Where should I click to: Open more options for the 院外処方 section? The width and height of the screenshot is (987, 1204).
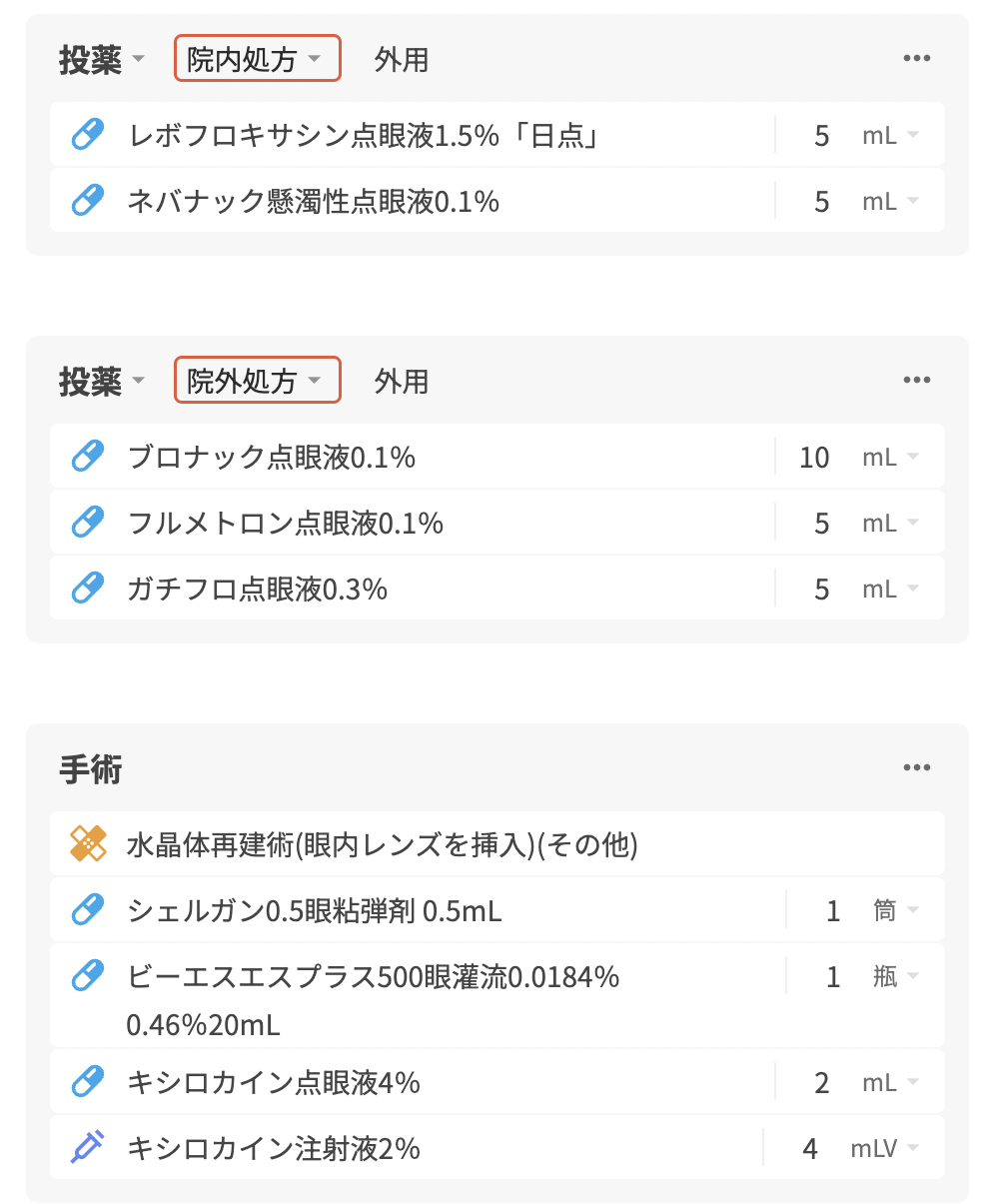(x=916, y=380)
